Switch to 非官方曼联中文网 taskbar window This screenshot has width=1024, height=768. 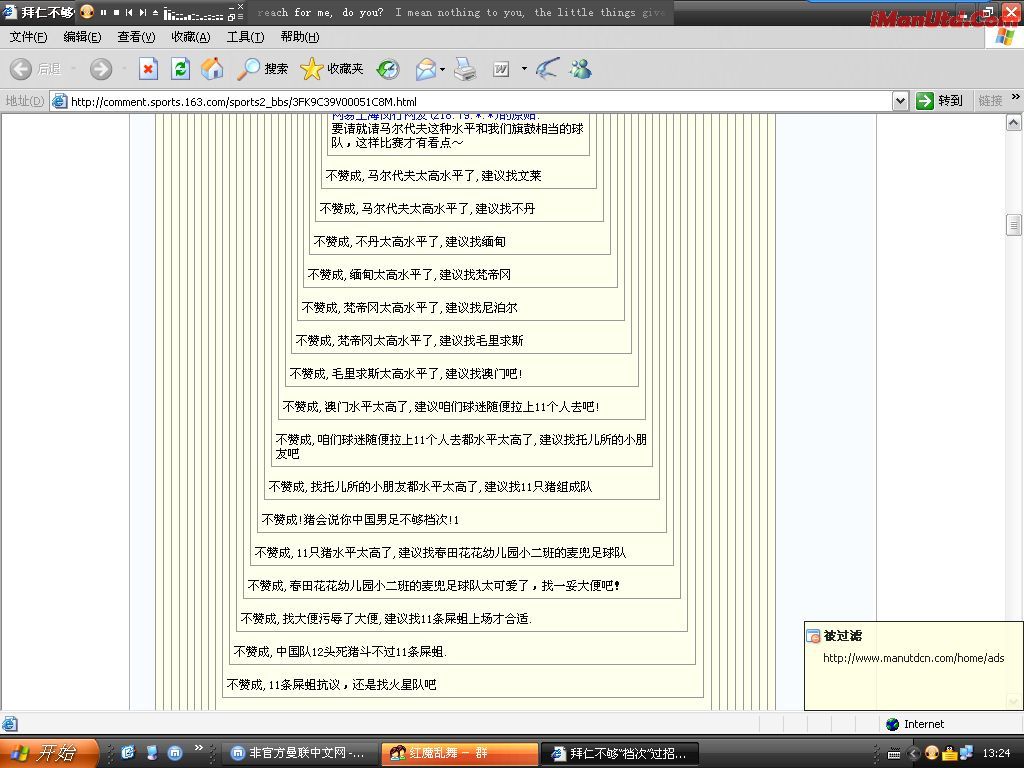click(x=298, y=753)
